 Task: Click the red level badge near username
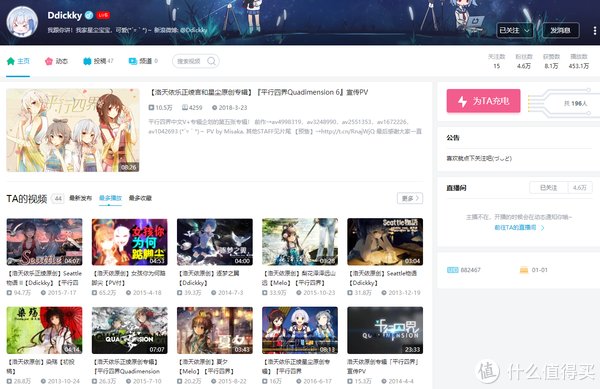103,15
